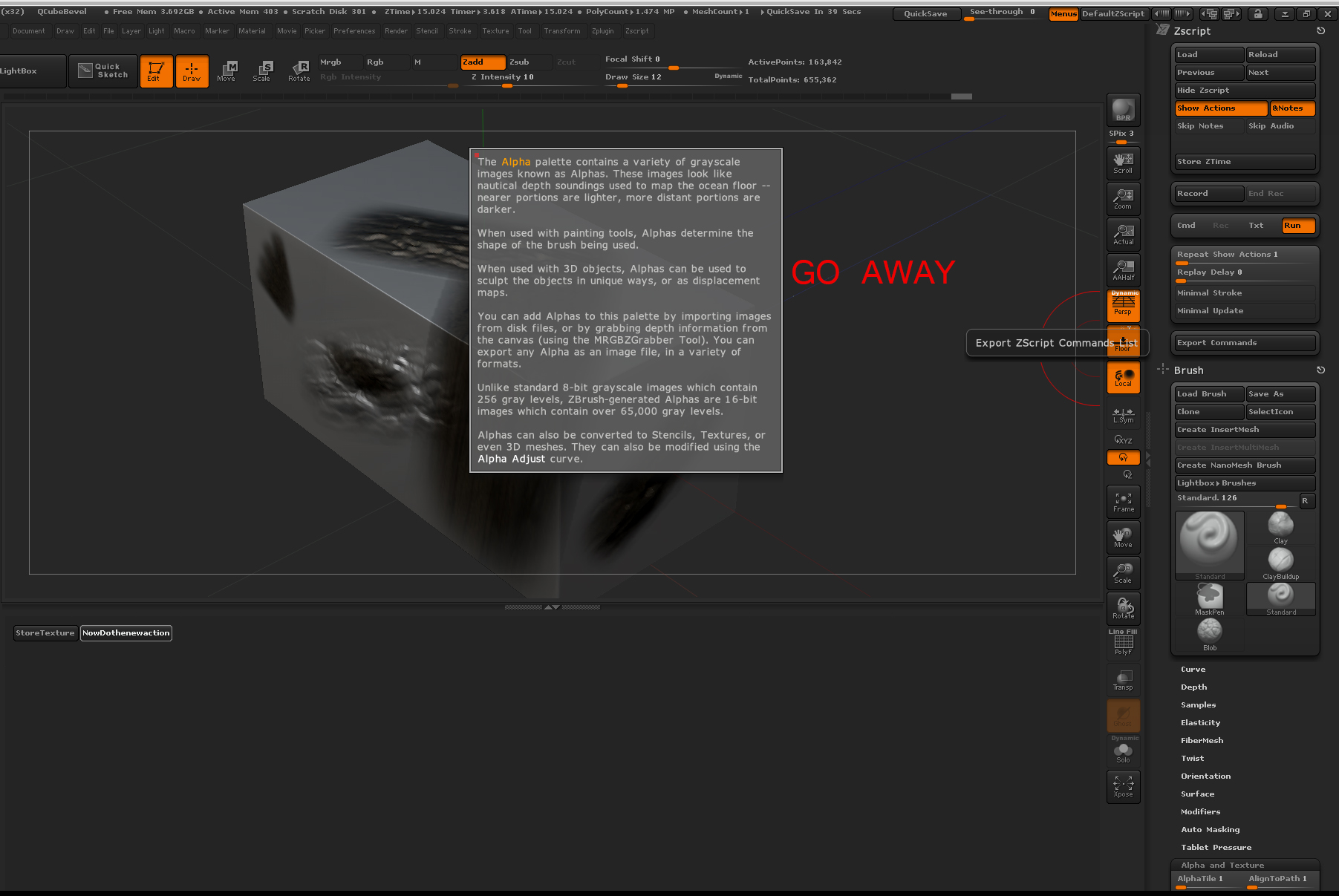Viewport: 1339px width, 896px height.
Task: Expand the Curve brush section
Action: click(1193, 670)
